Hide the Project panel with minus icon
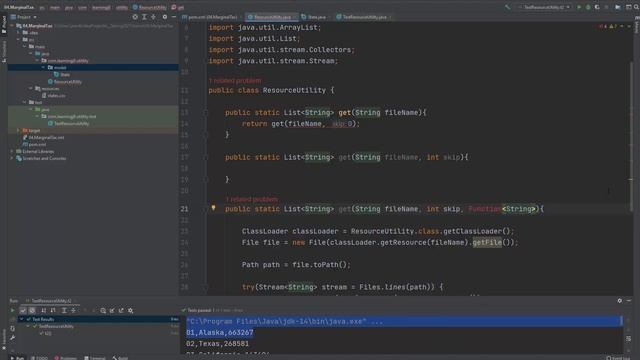Image resolution: width=640 pixels, height=360 pixels. point(174,17)
